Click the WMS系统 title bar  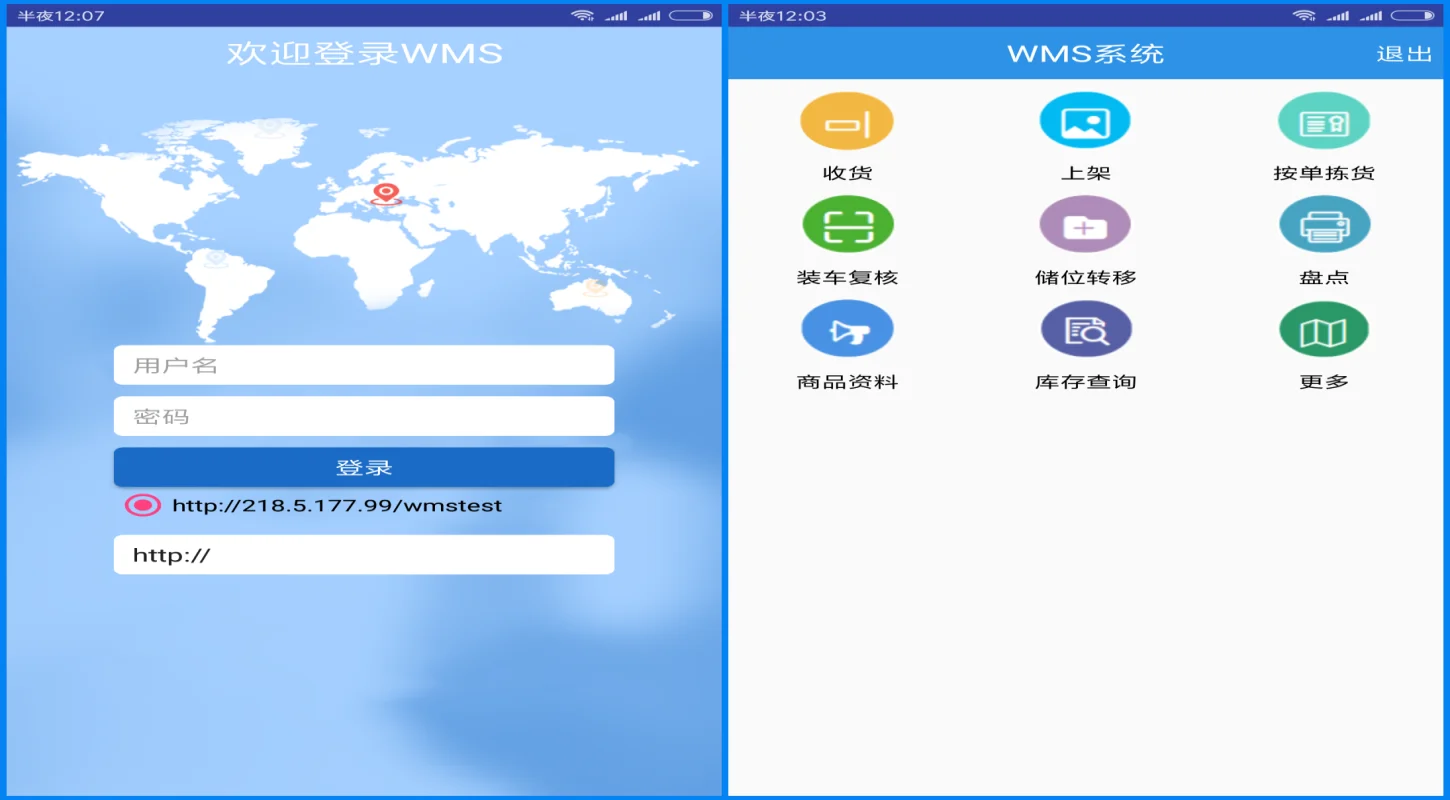click(x=1085, y=53)
